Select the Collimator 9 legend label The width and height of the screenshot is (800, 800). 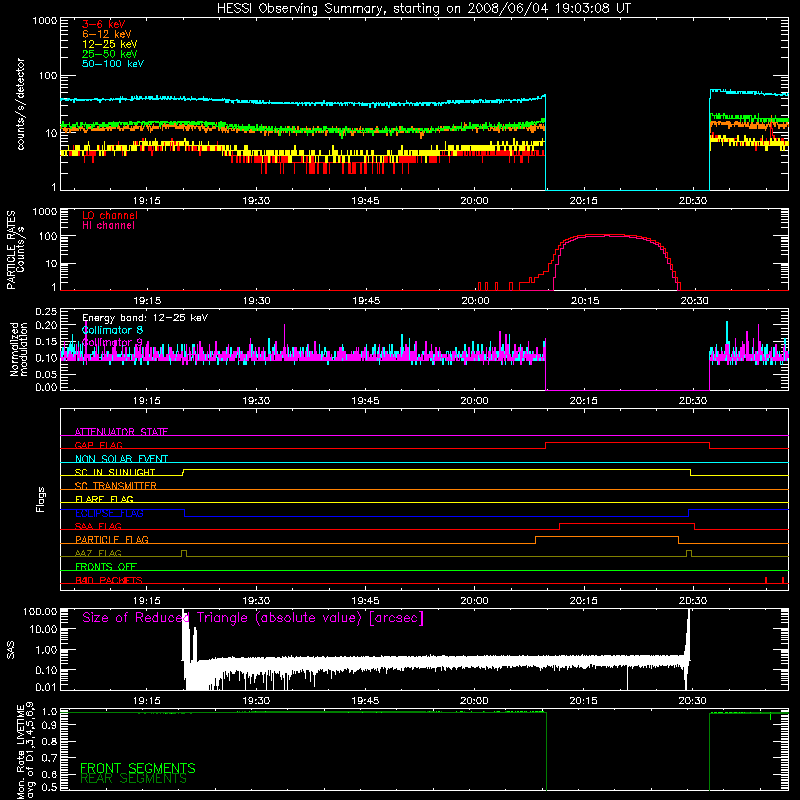pos(112,342)
